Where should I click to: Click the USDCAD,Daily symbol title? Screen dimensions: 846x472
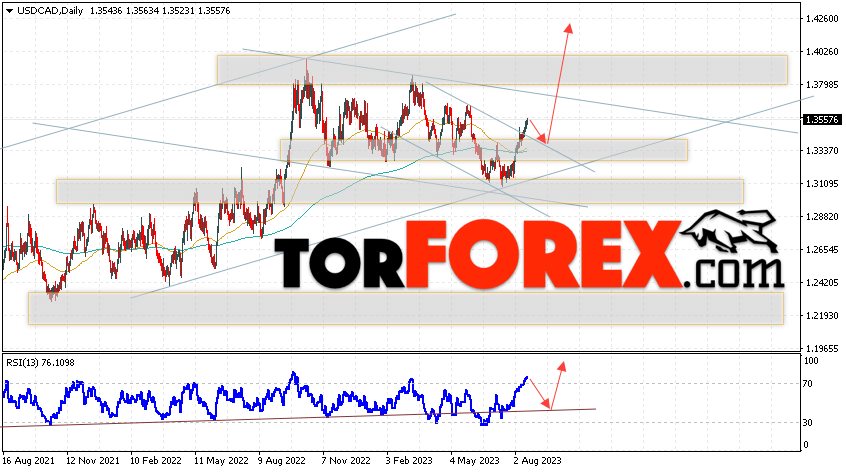pos(50,11)
